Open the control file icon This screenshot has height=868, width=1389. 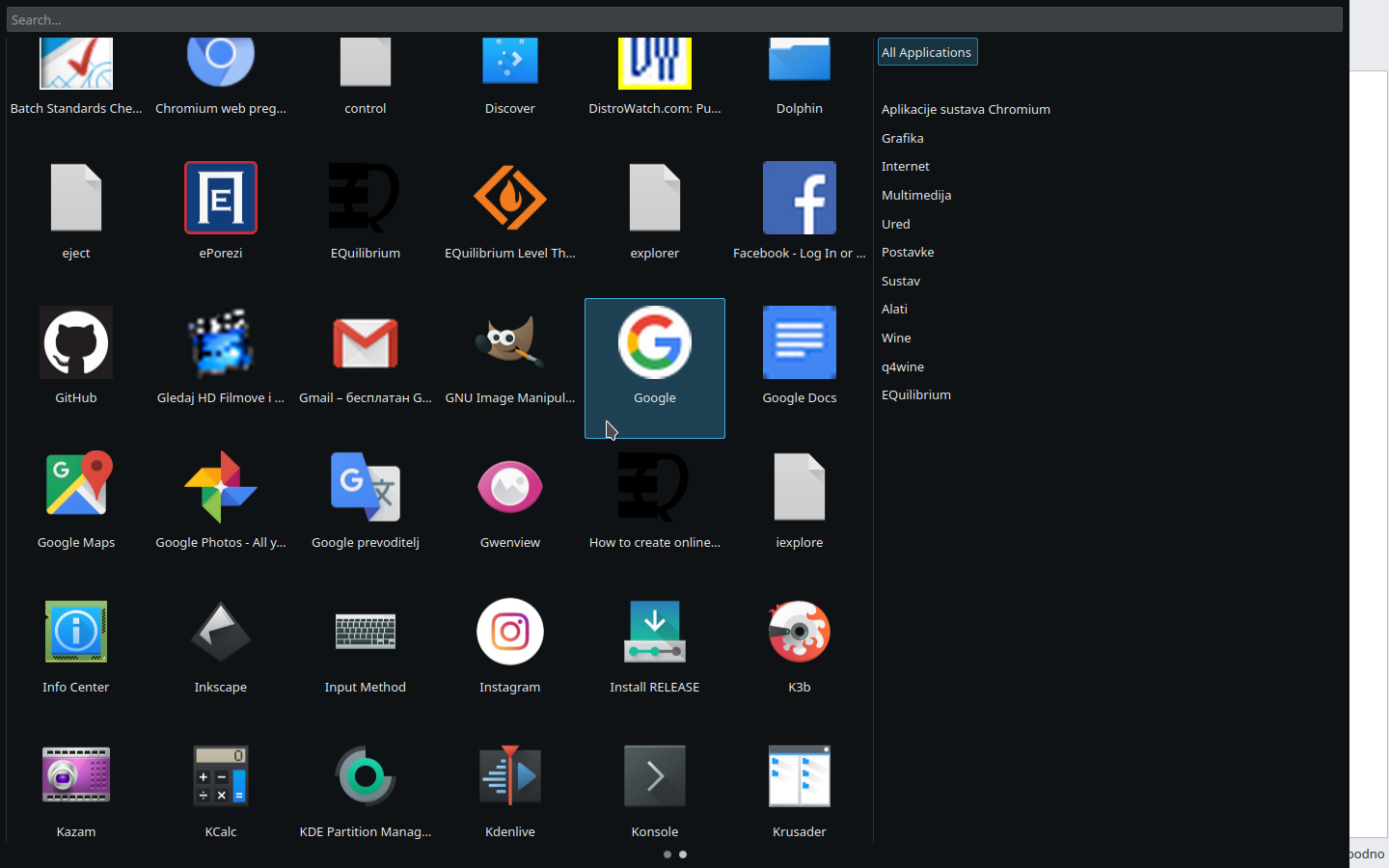pos(366,64)
